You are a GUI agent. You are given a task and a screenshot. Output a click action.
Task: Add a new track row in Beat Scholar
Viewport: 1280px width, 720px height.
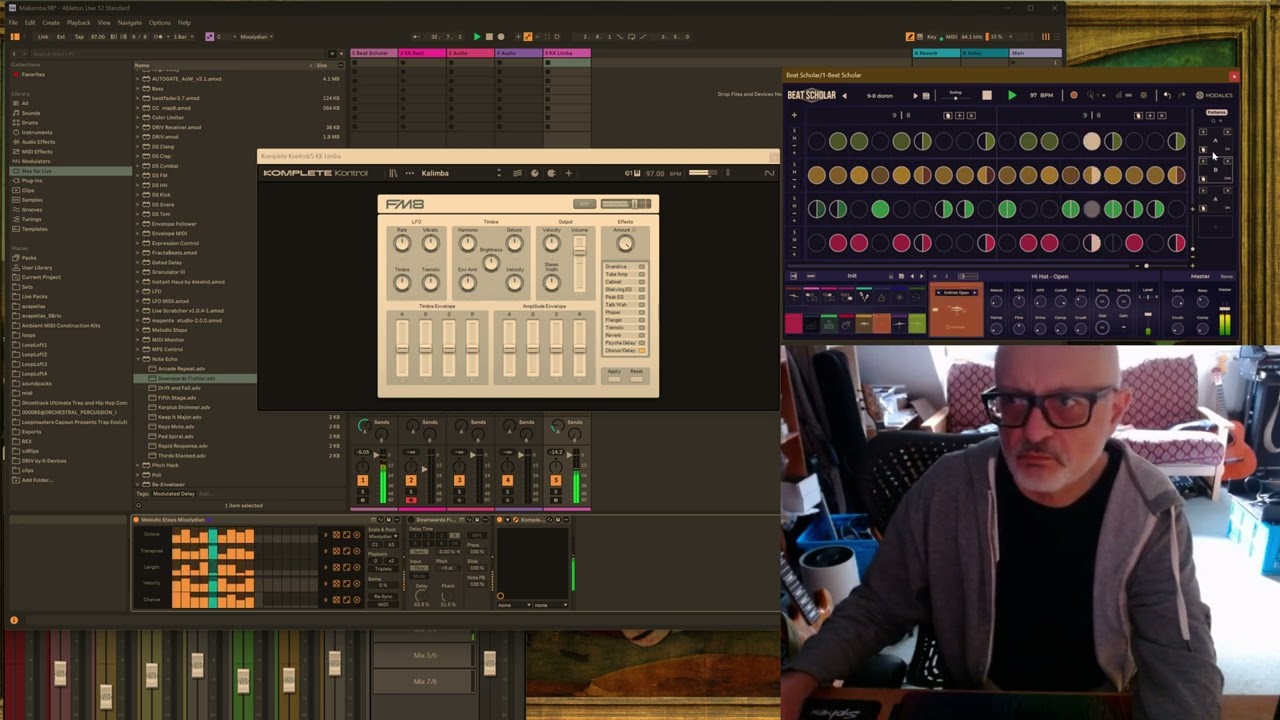[x=794, y=115]
